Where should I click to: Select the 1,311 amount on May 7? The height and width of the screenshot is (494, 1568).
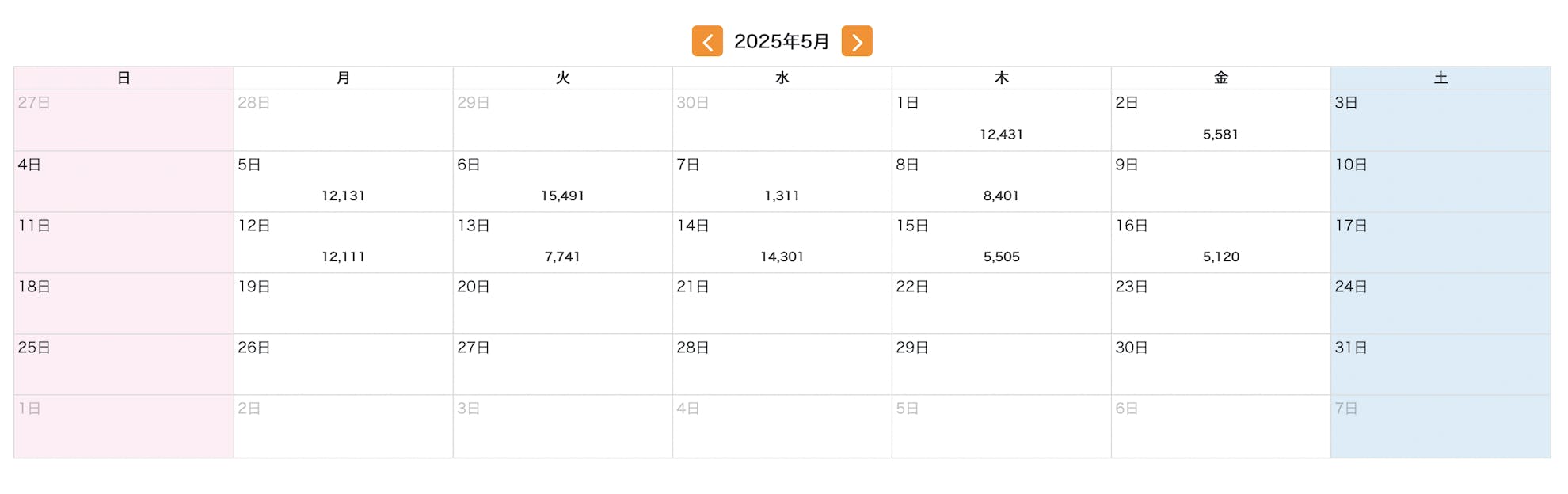pyautogui.click(x=782, y=196)
